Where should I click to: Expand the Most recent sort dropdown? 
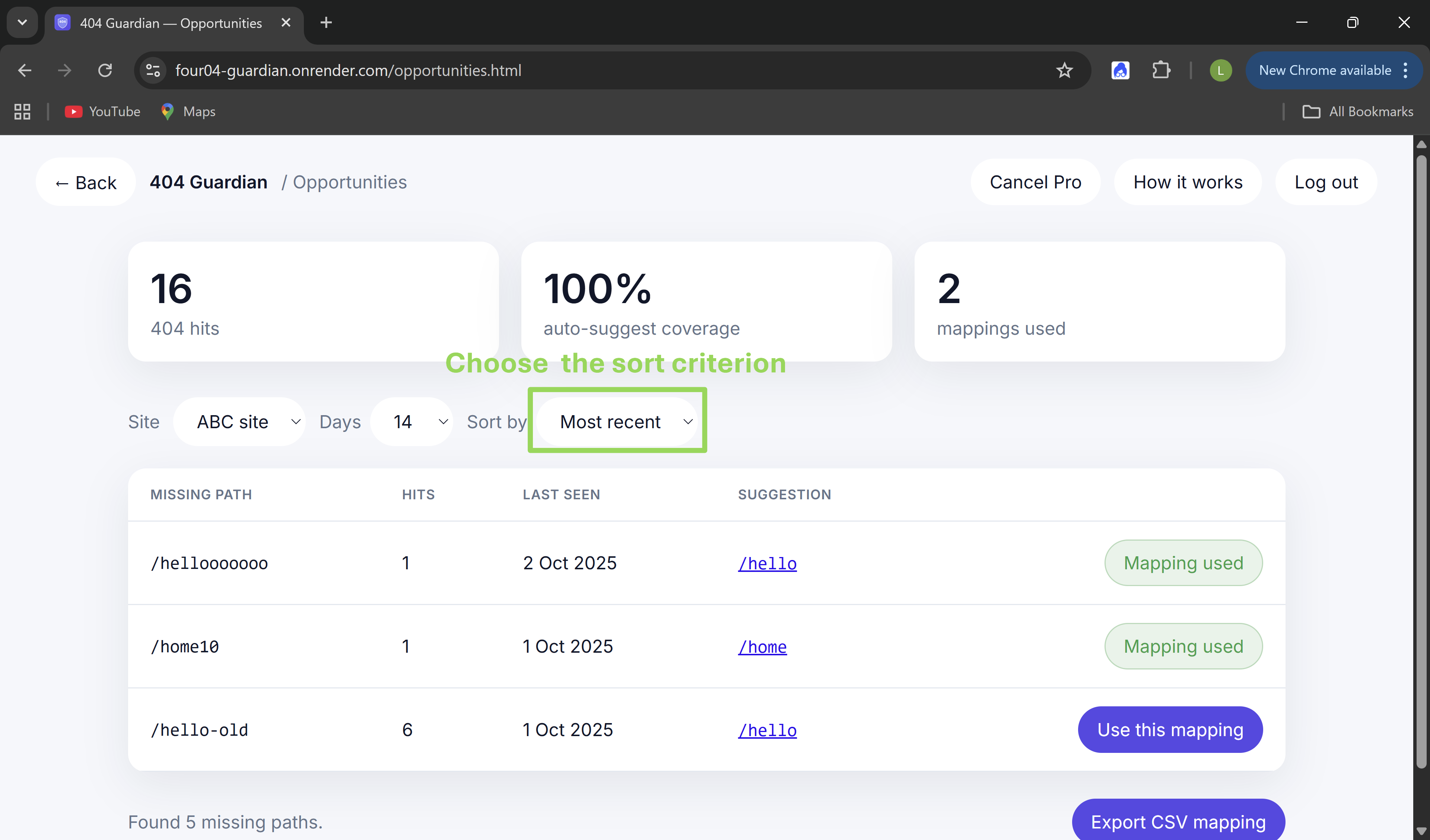click(617, 422)
